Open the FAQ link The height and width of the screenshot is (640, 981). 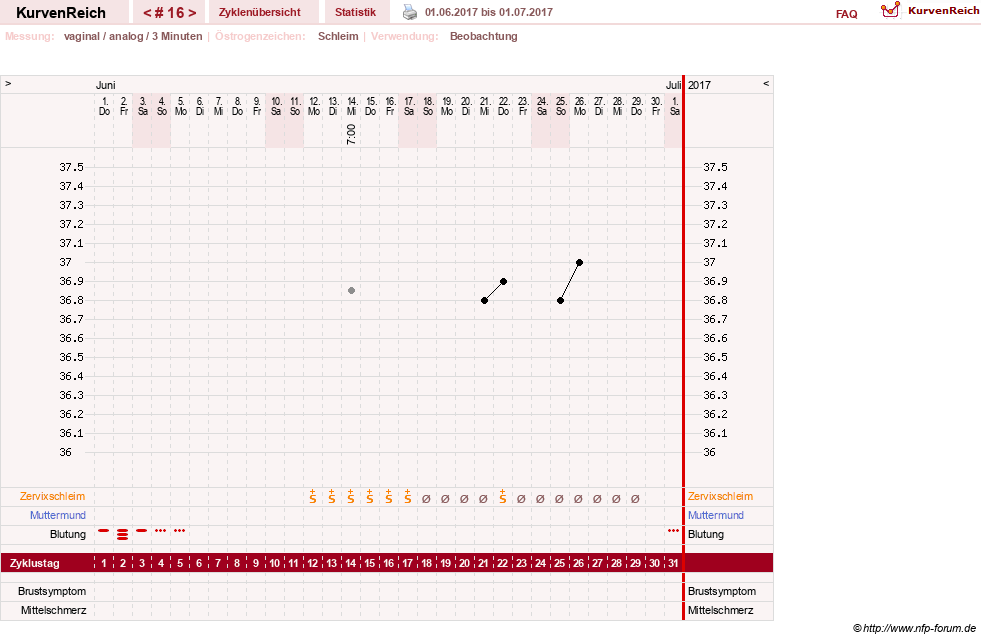(846, 14)
